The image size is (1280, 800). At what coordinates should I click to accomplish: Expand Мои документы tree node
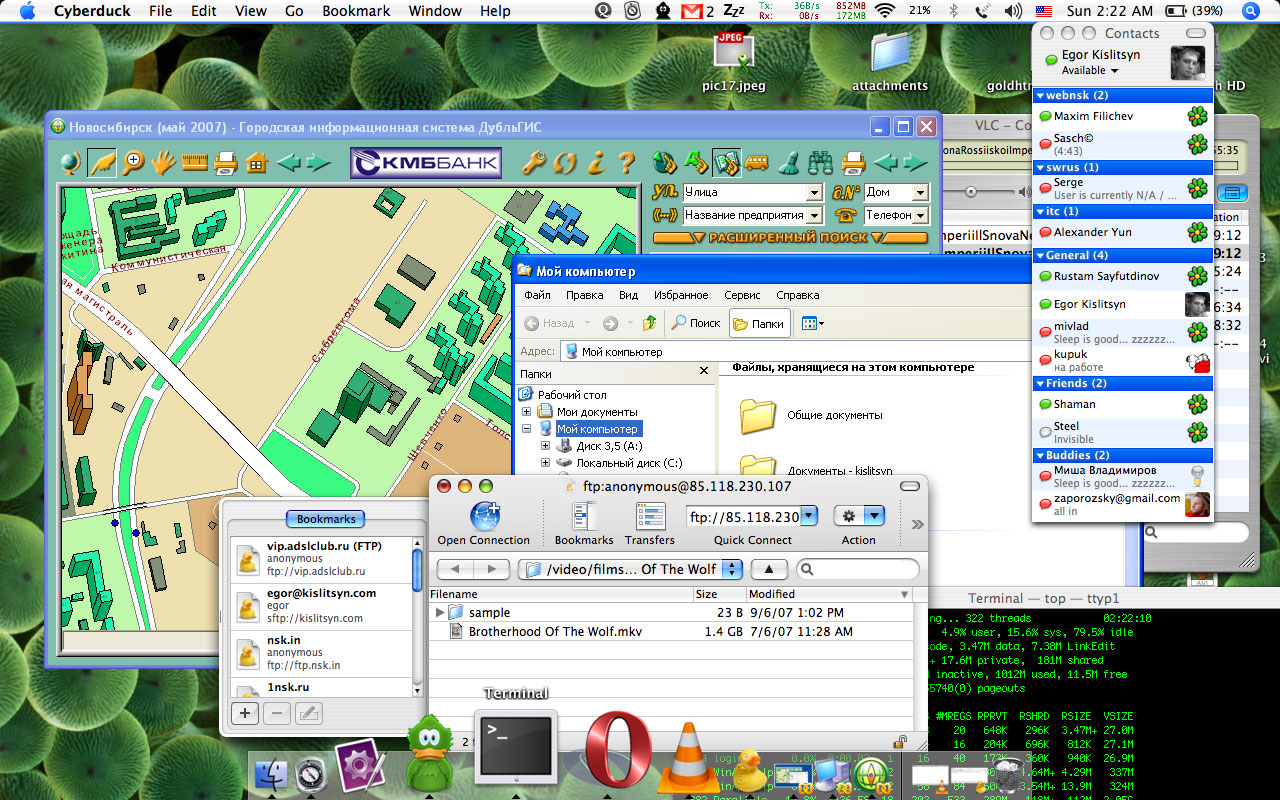point(527,412)
